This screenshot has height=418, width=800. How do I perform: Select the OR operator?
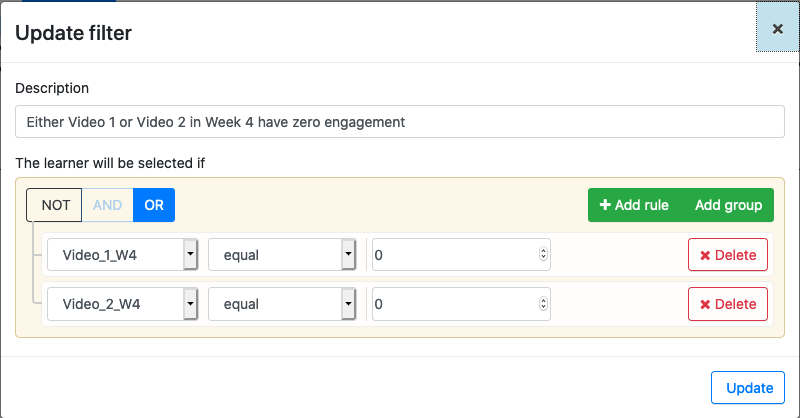(154, 205)
